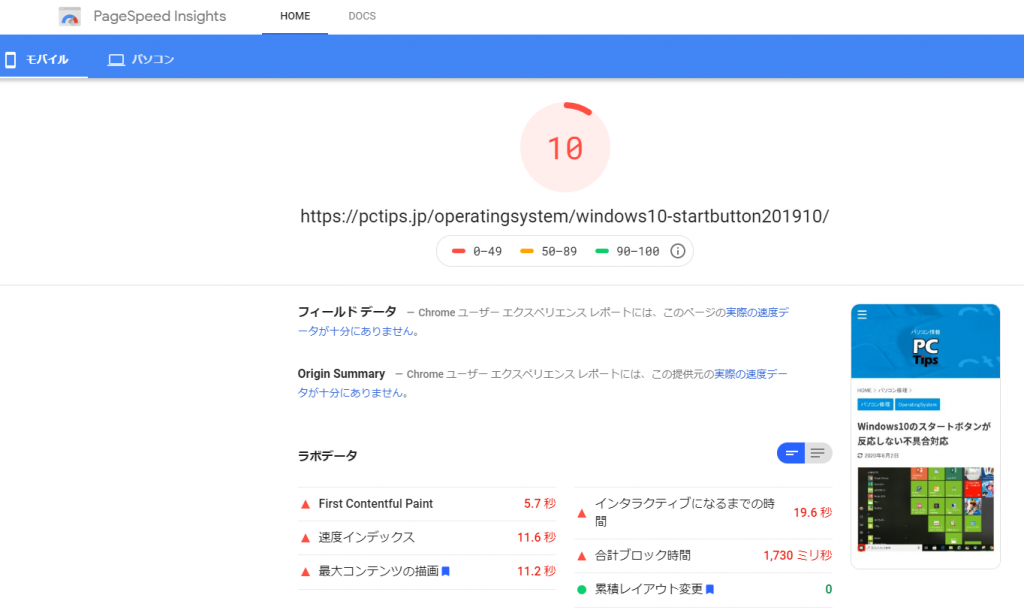Click the ラボデータ heading
The width and height of the screenshot is (1024, 616).
[x=328, y=456]
